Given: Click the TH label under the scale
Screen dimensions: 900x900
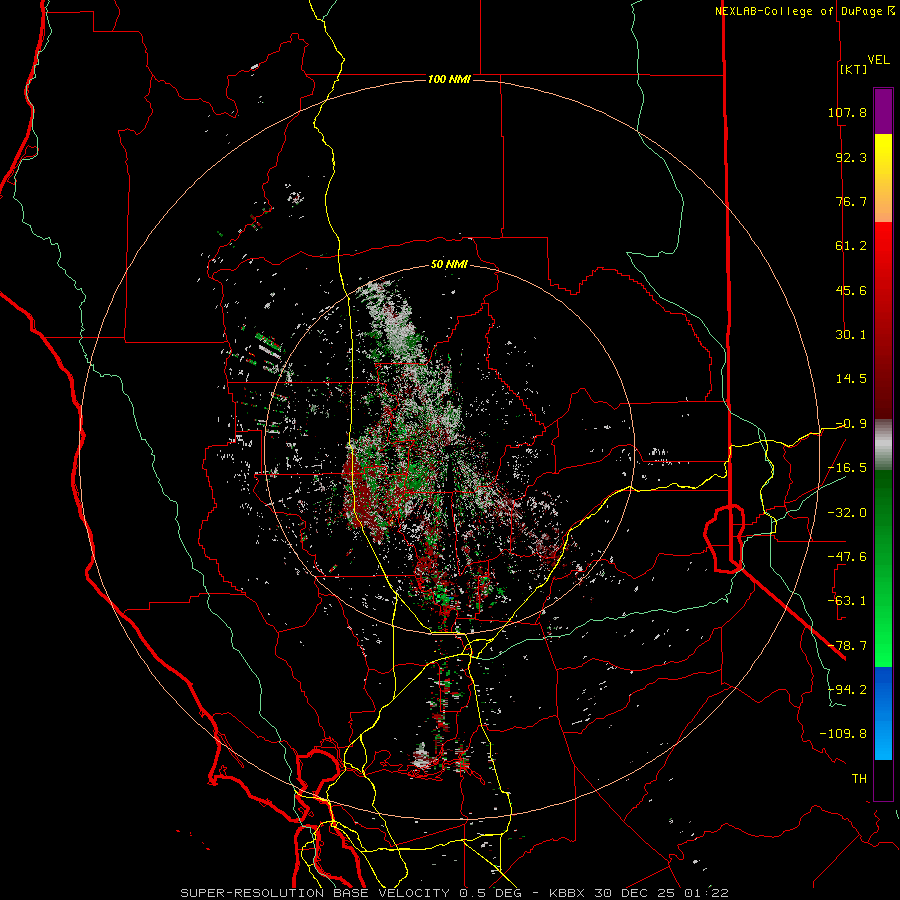Looking at the screenshot, I should point(859,779).
